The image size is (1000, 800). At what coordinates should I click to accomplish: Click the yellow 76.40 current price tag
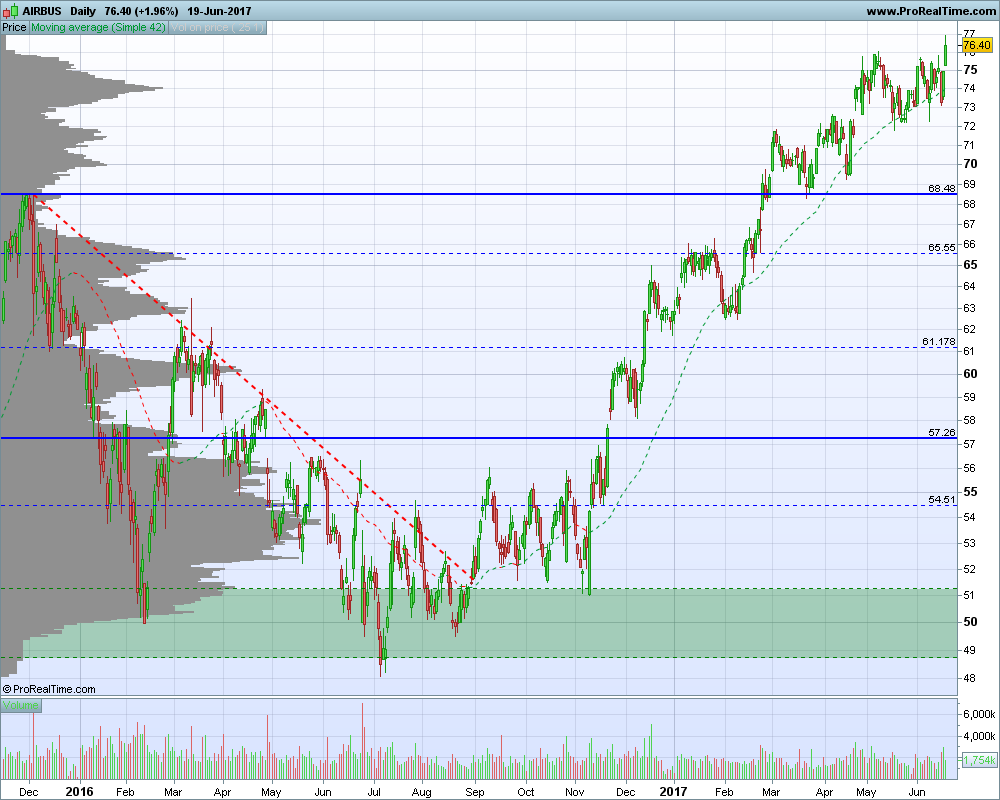976,45
